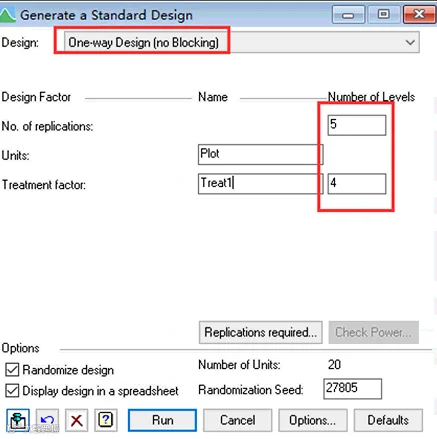Open help with the question mark icon

[106, 420]
